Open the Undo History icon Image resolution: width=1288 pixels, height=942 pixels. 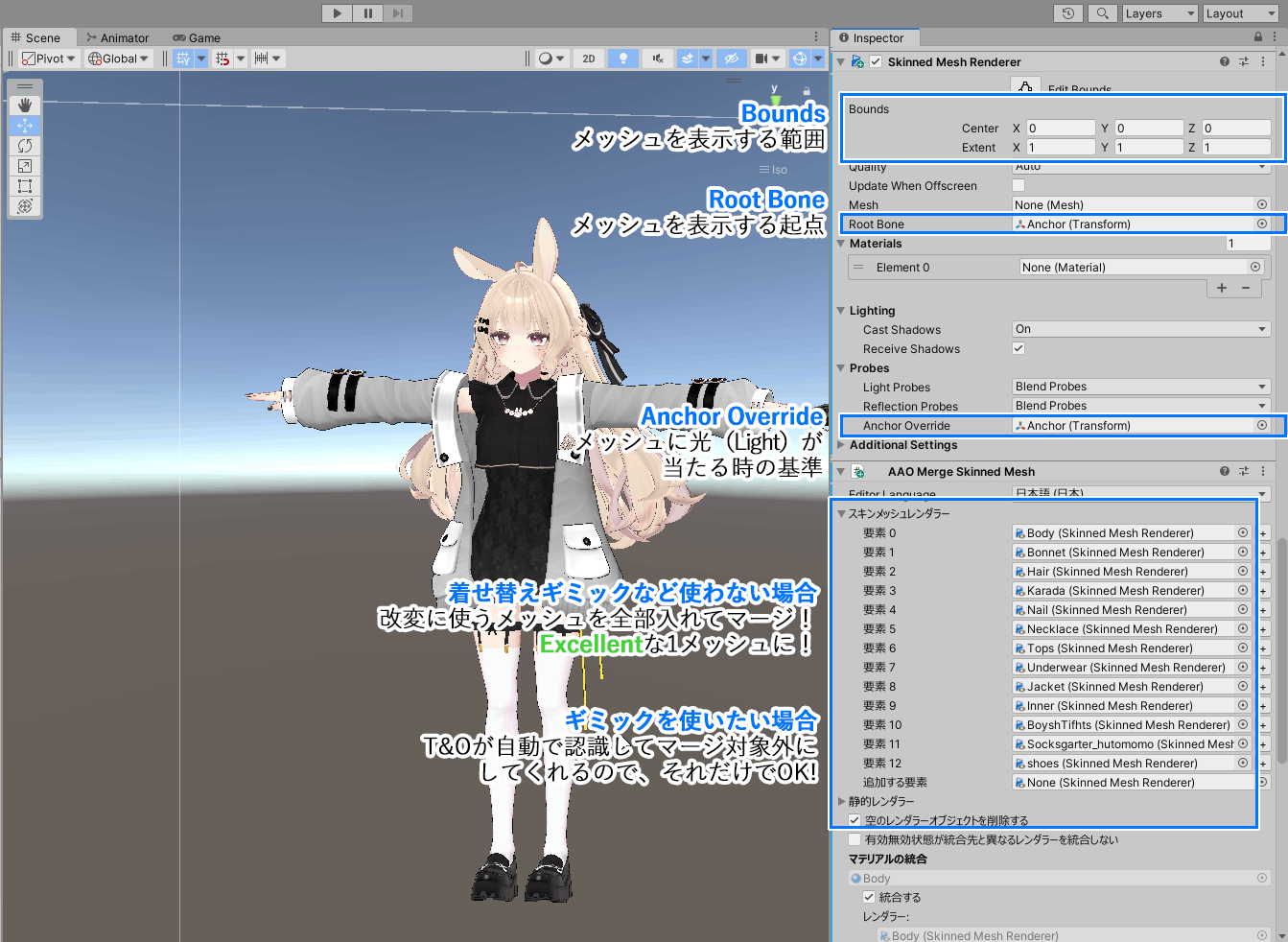pyautogui.click(x=1068, y=13)
